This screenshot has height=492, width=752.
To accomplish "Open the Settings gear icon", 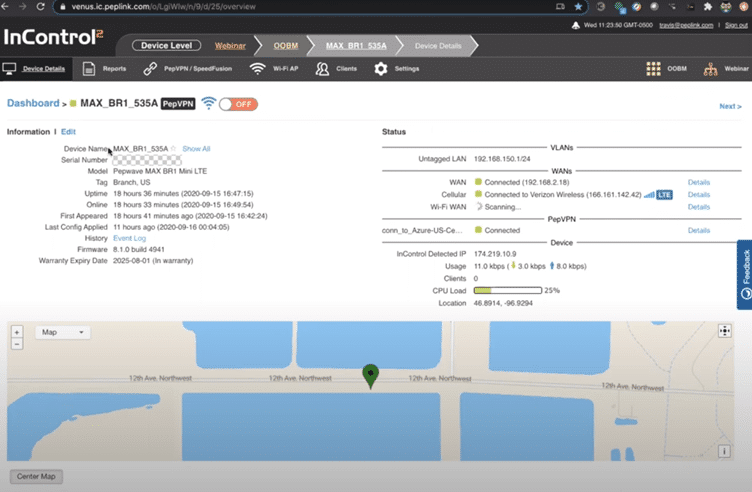I will coord(381,69).
